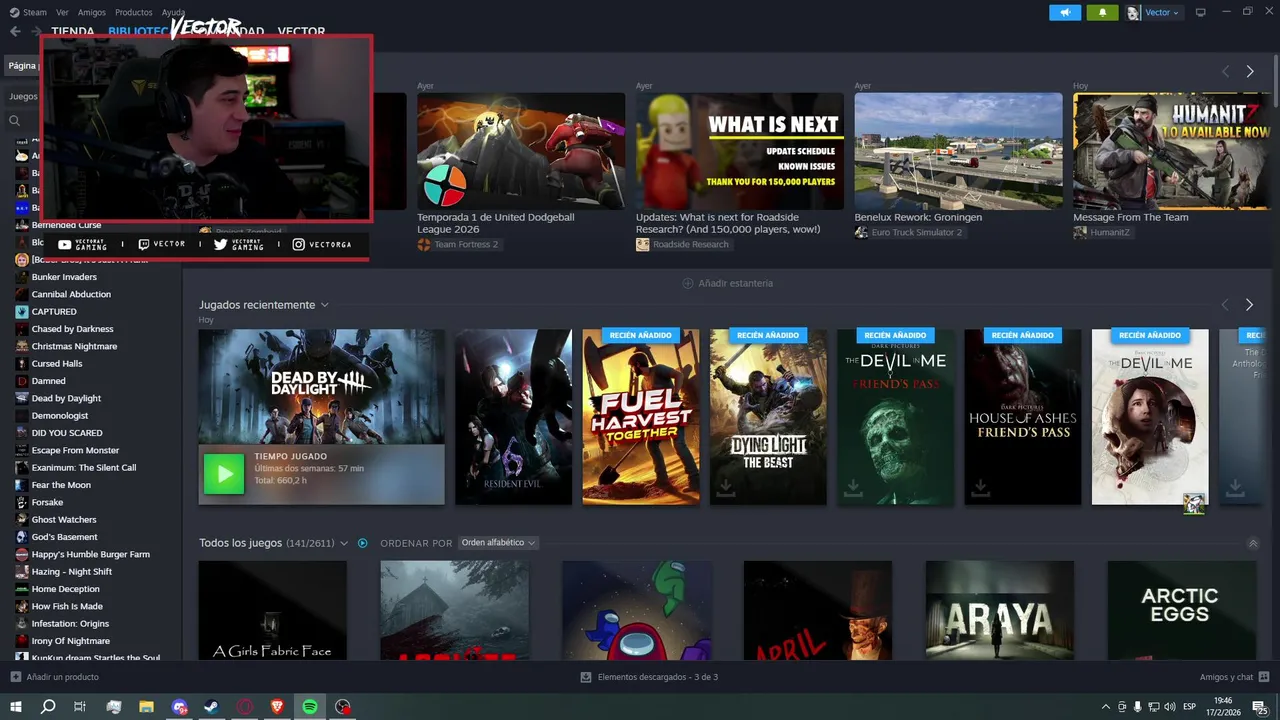Screen dimensions: 1280x720
Task: Open the Brave browser on the taskbar
Action: click(x=277, y=707)
